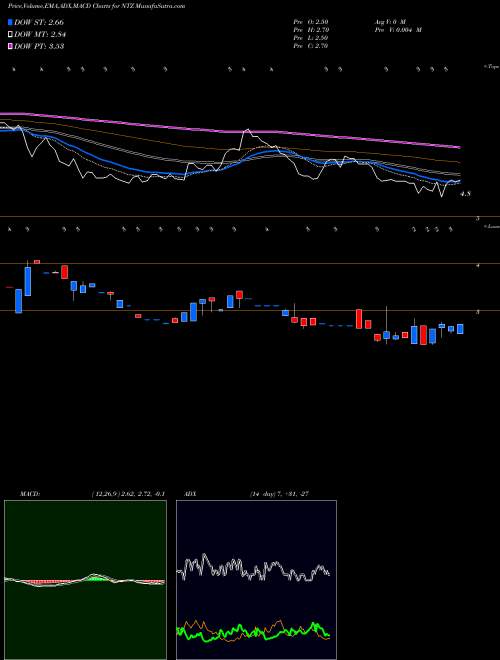Click the ADX (14 day) values text
Image resolution: width=500 pixels, height=660 pixels.
click(x=279, y=494)
